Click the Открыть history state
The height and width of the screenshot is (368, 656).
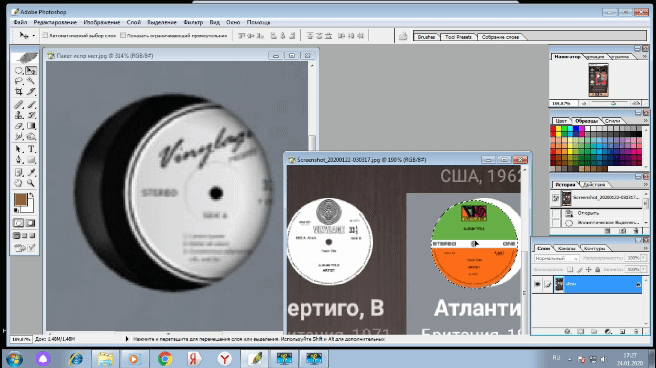tap(588, 213)
